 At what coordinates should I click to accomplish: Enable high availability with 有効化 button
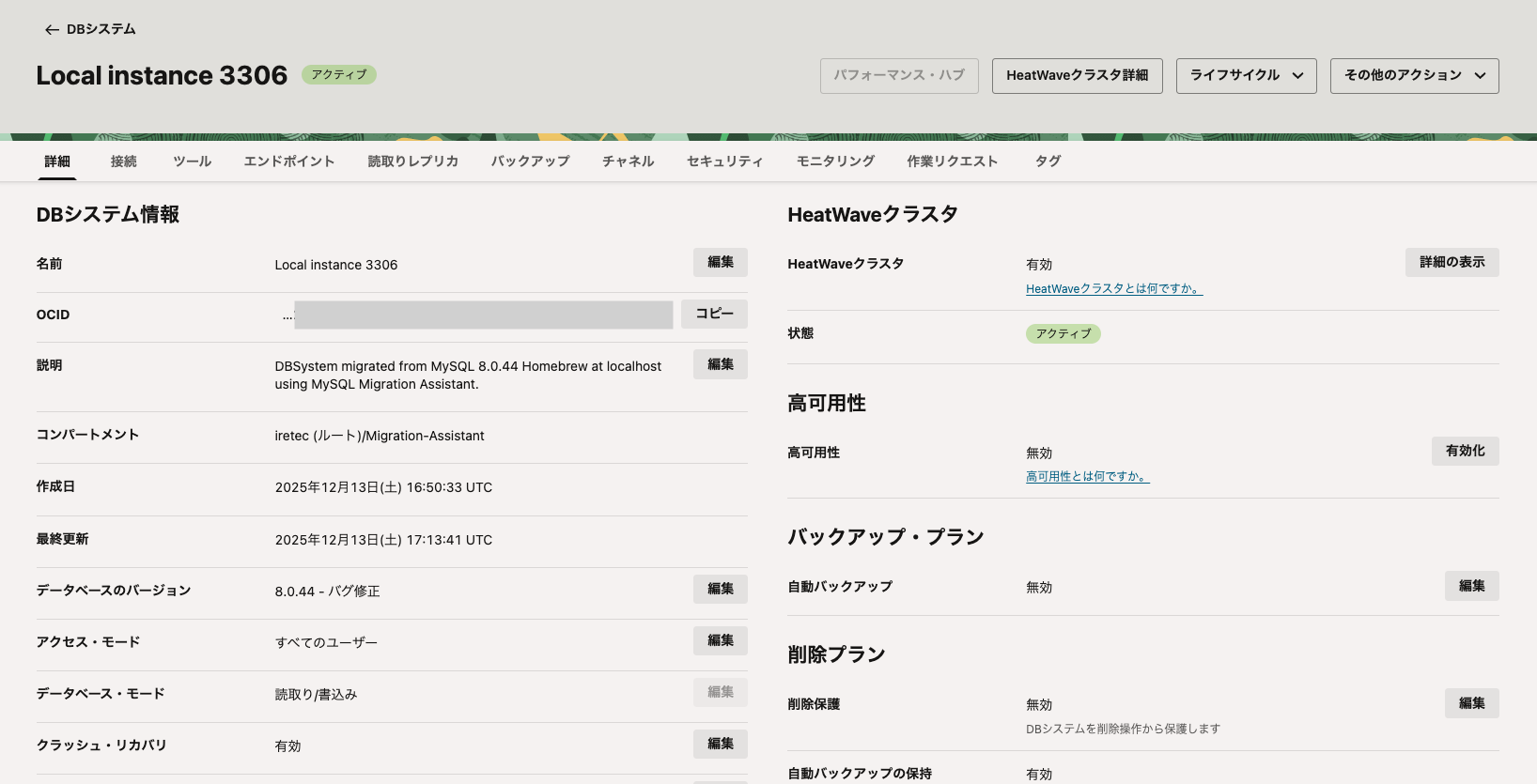[1465, 452]
